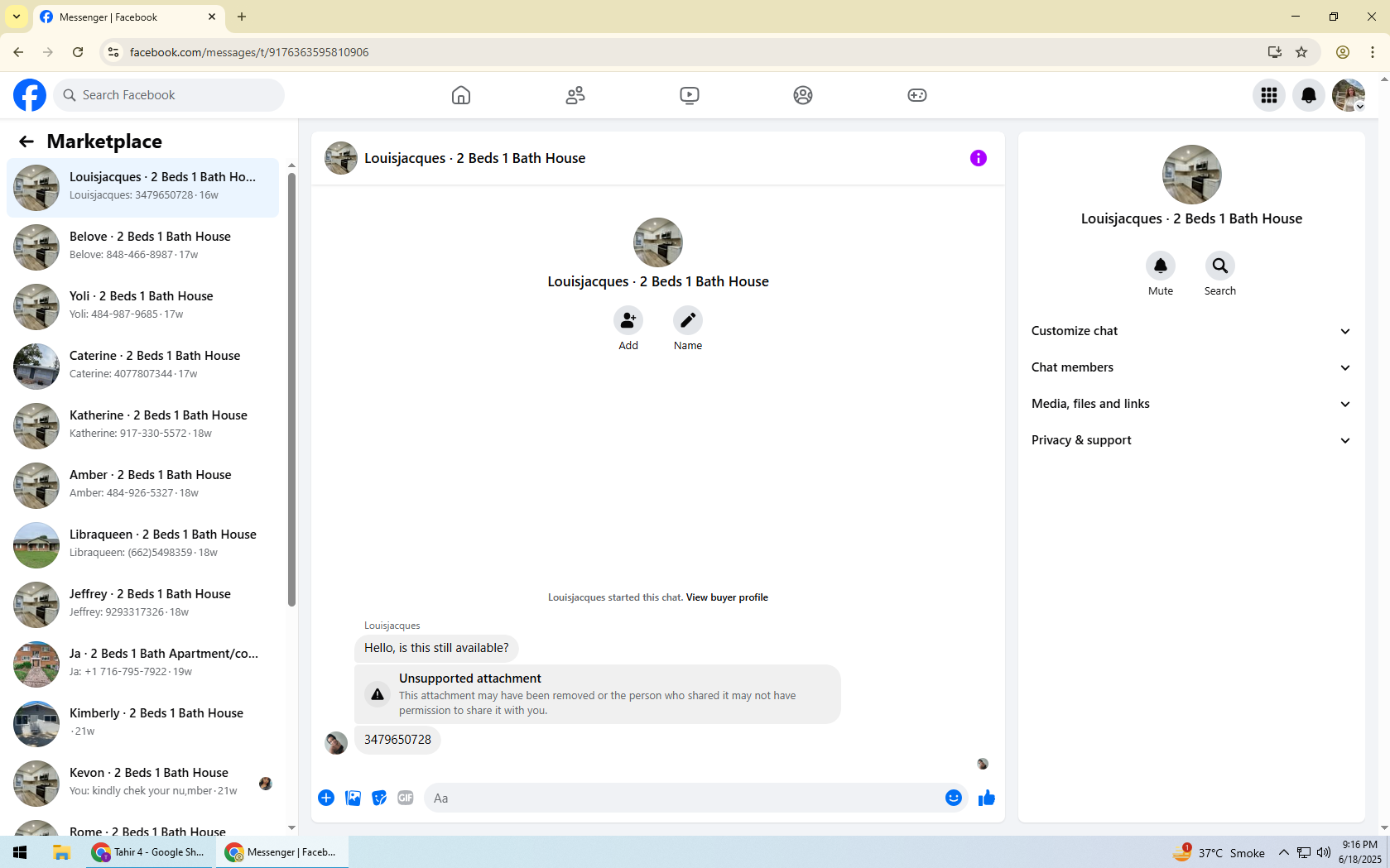Expand Customize chat section
This screenshot has width=1390, height=868.
[1191, 331]
